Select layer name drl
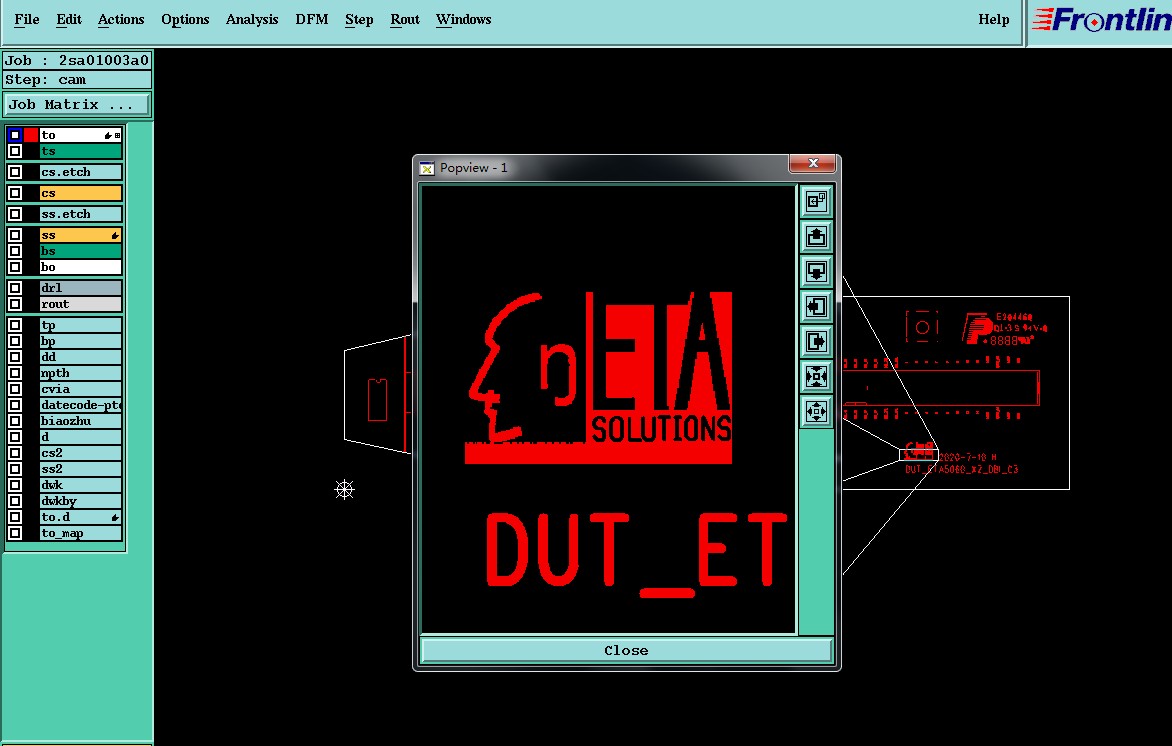The image size is (1172, 746). pos(81,288)
